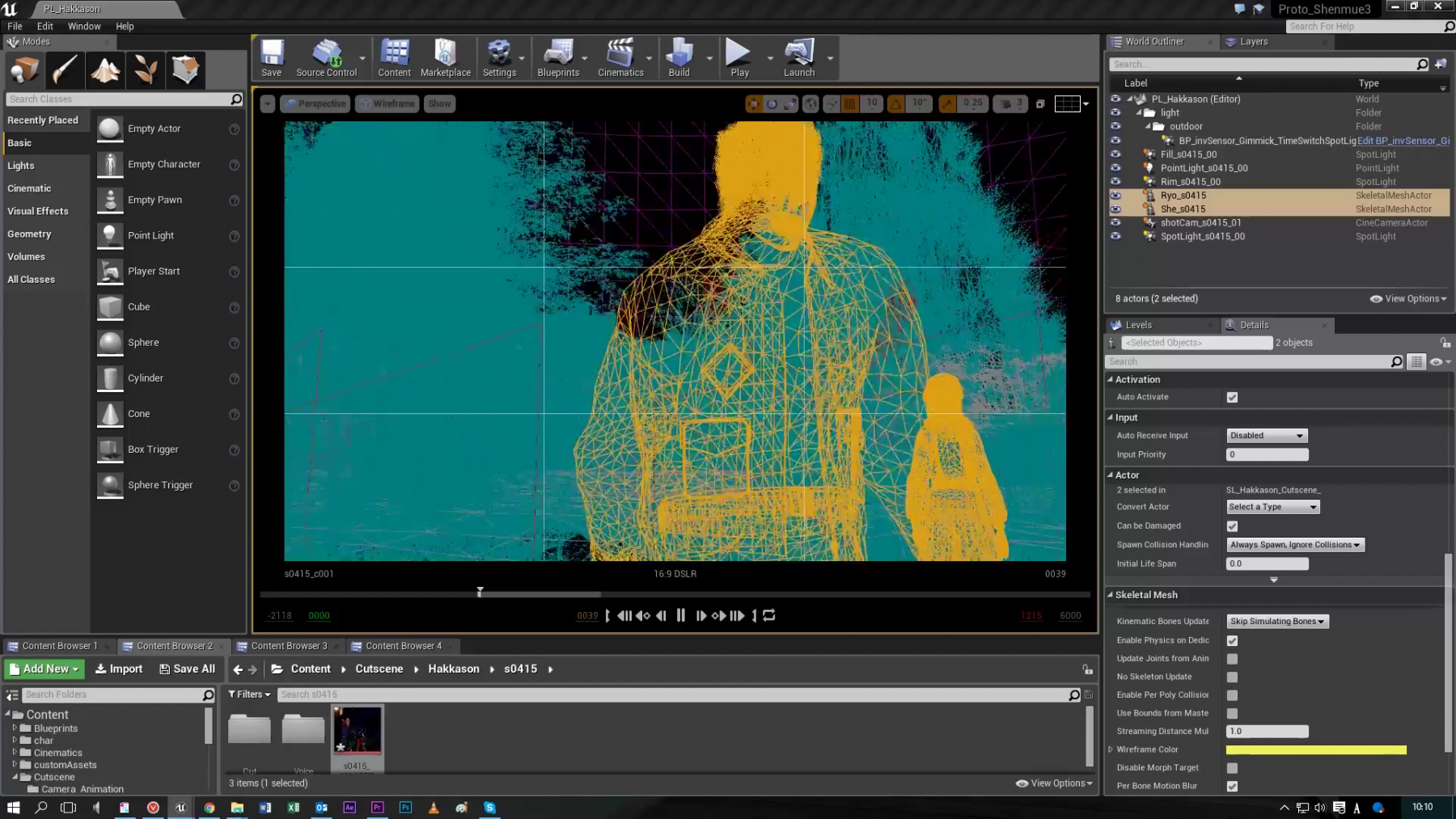The height and width of the screenshot is (819, 1456).
Task: Open the Marketplace toolbar icon
Action: [x=446, y=58]
